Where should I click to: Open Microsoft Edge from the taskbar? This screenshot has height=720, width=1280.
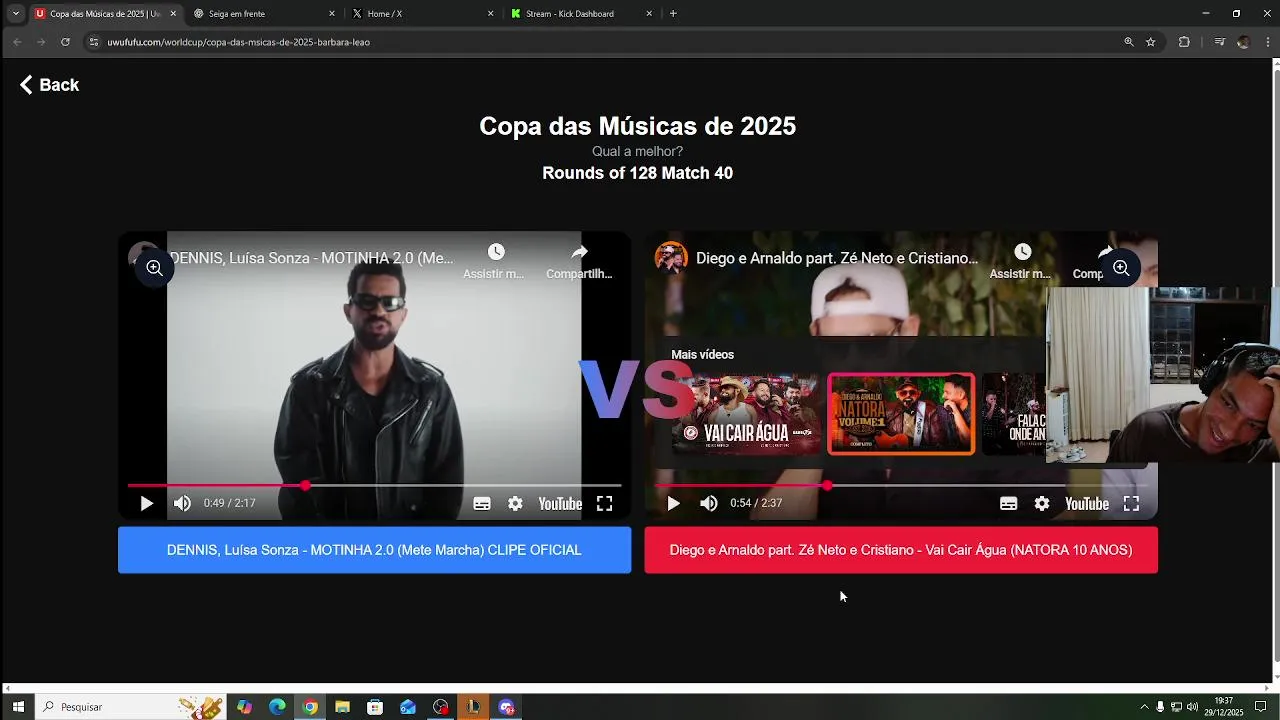tap(277, 707)
